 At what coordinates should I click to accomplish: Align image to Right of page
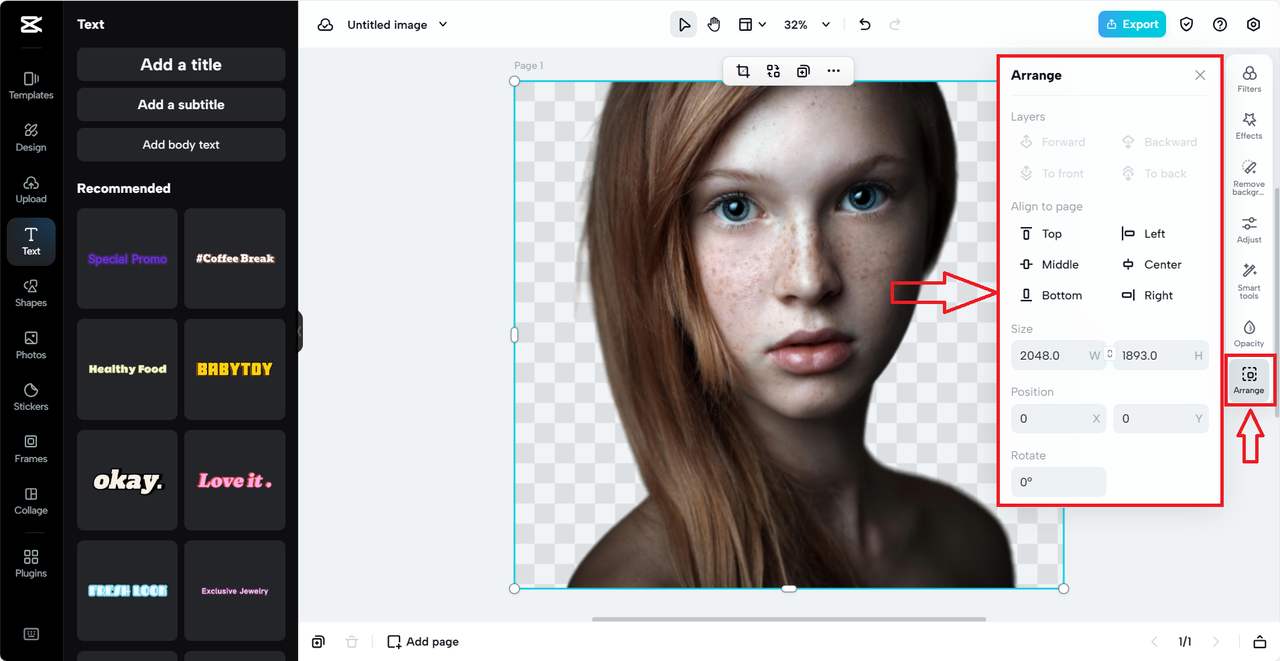click(x=1147, y=296)
